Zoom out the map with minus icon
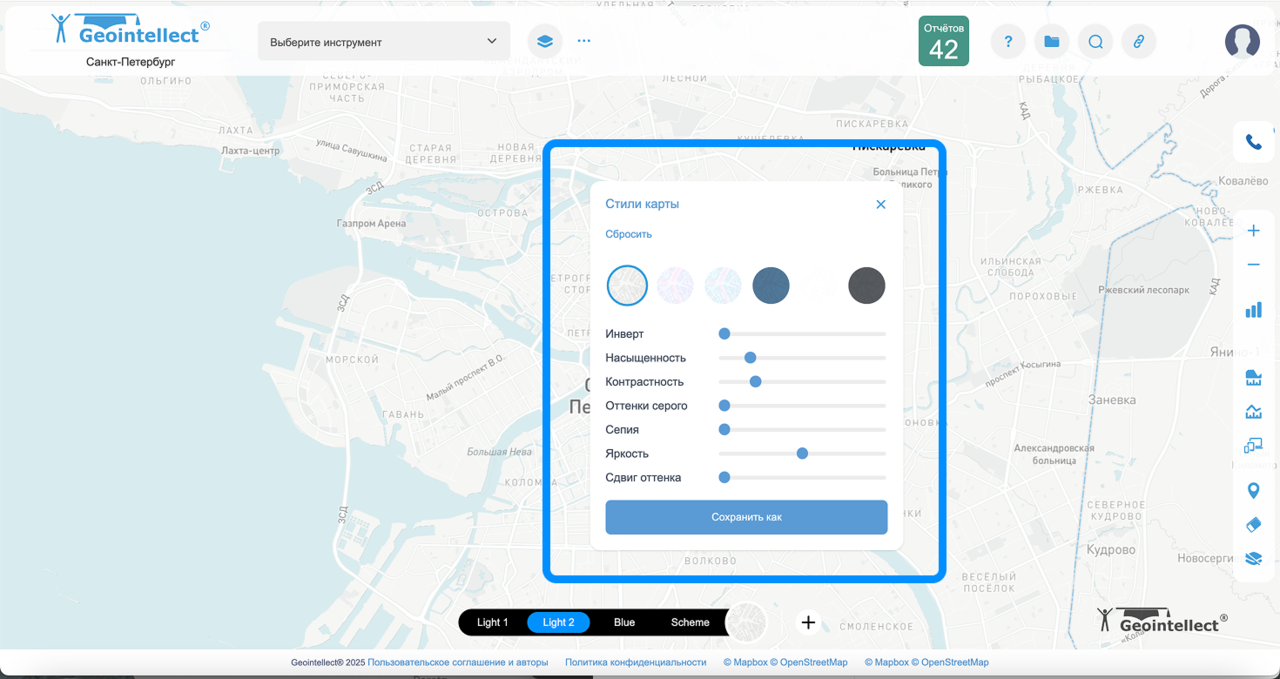The height and width of the screenshot is (679, 1280). [1253, 265]
